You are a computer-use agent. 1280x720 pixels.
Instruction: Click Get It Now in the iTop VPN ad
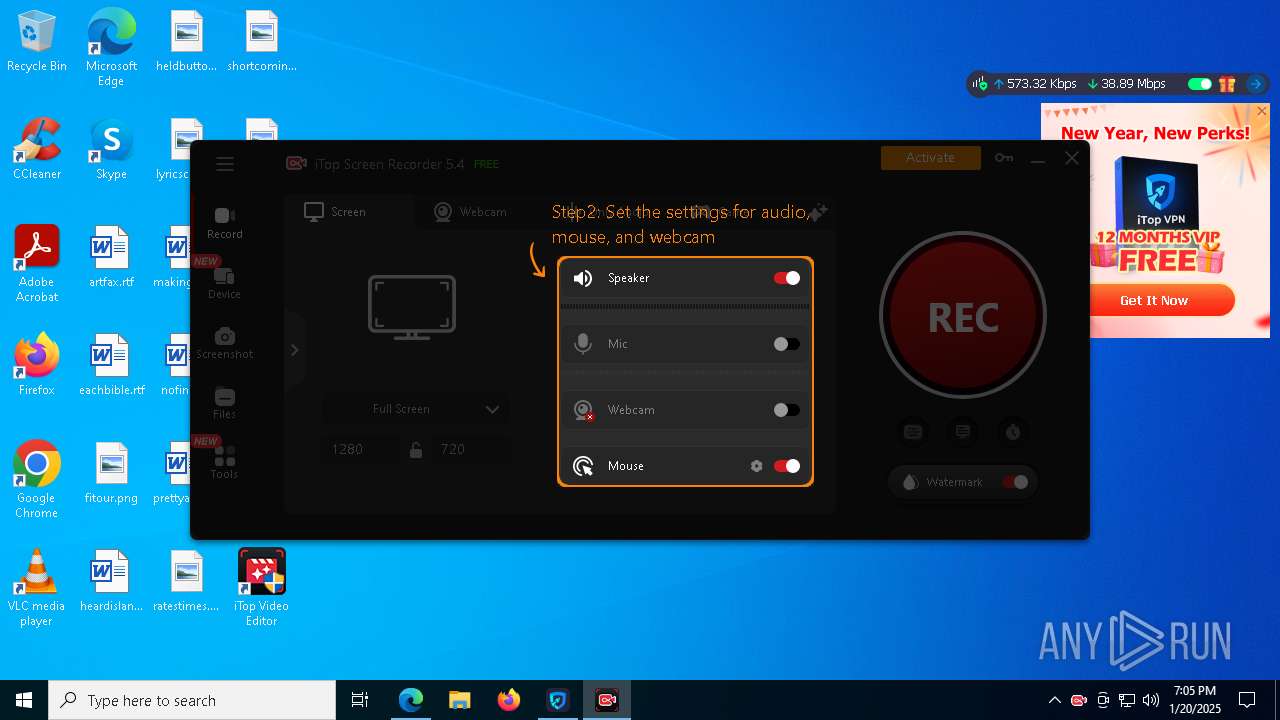pos(1154,300)
